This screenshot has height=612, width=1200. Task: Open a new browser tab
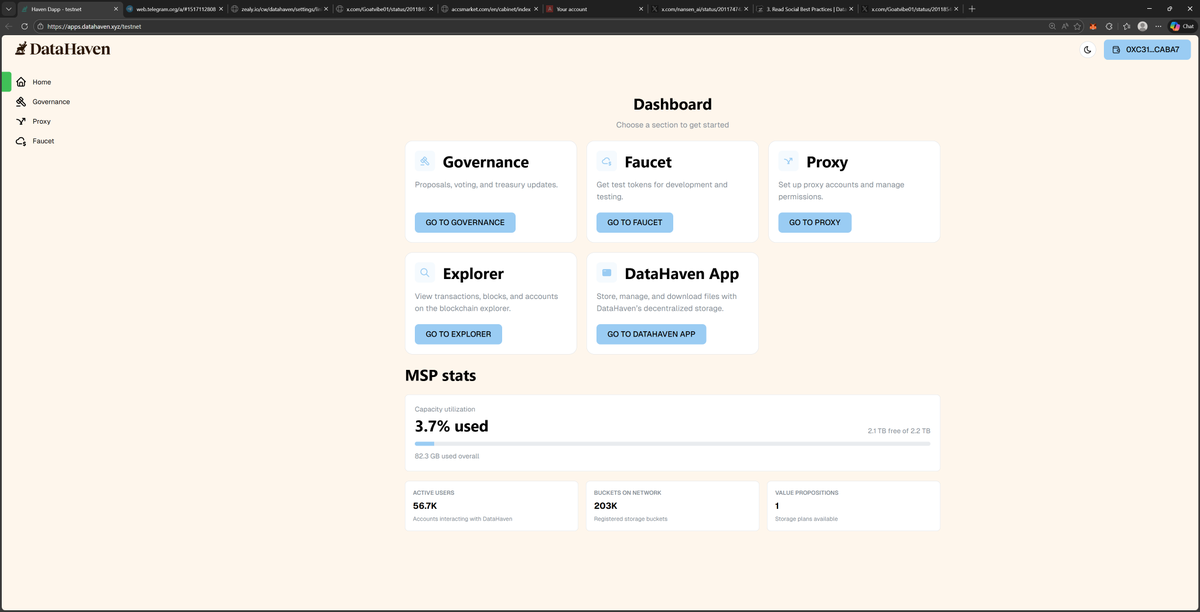click(x=972, y=9)
